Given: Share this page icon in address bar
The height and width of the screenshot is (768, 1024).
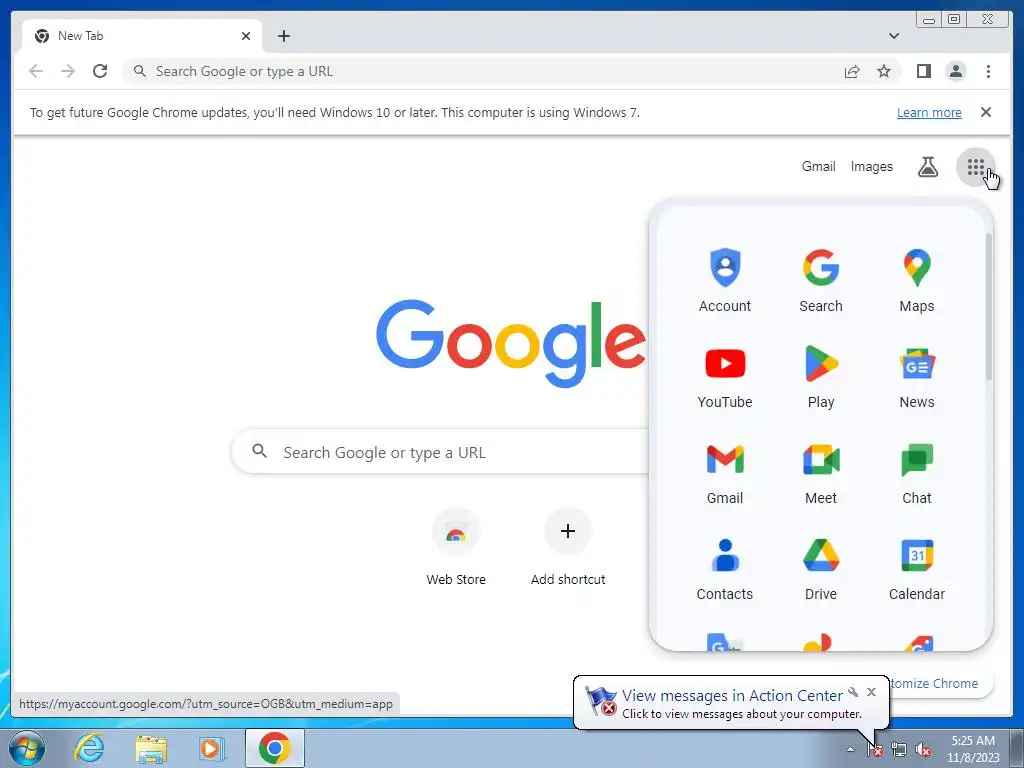Looking at the screenshot, I should [x=852, y=71].
